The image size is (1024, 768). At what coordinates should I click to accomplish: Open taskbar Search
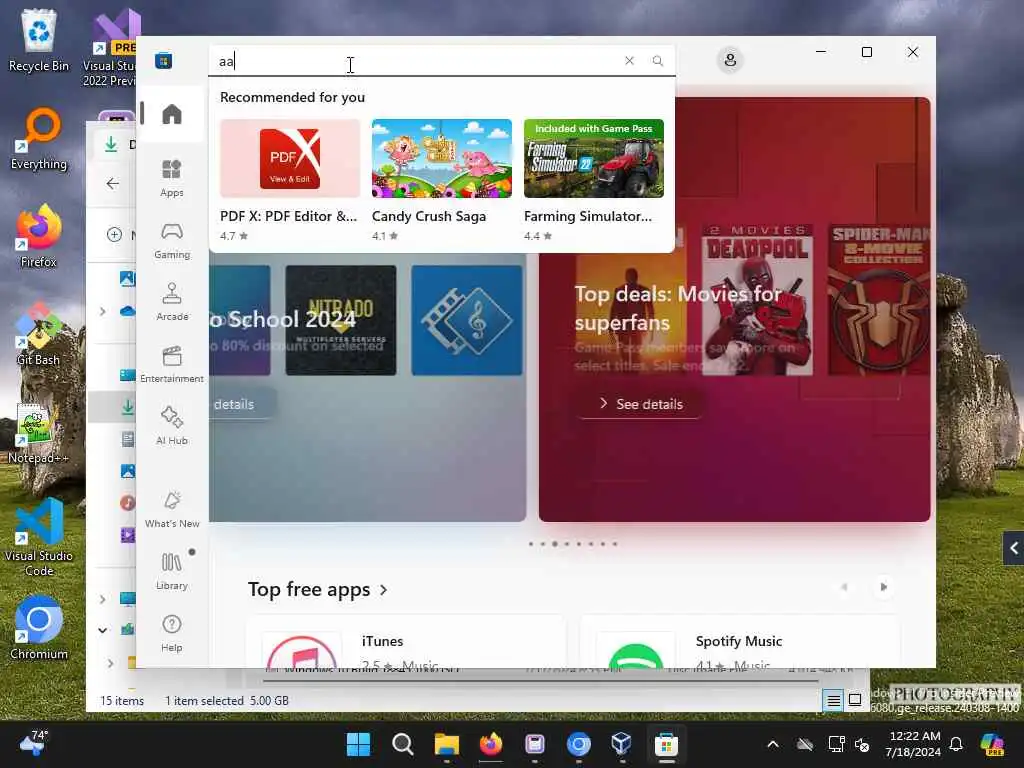coord(402,744)
